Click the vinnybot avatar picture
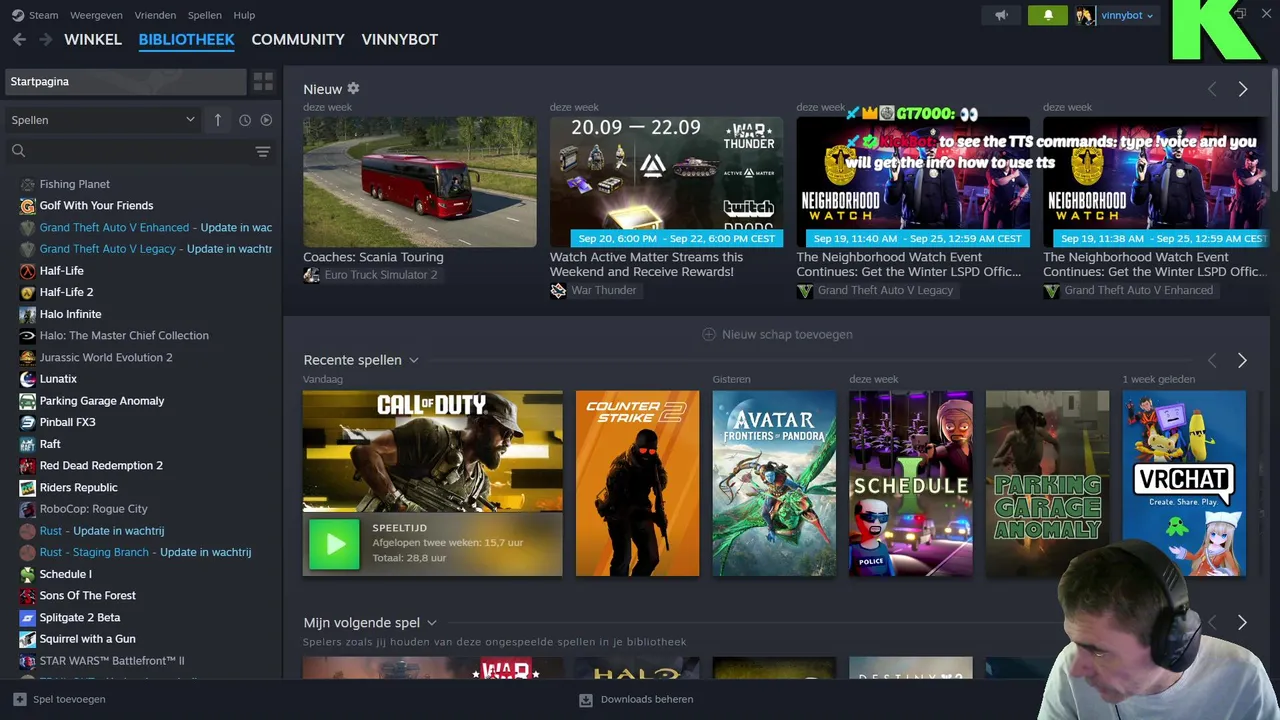Image resolution: width=1280 pixels, height=720 pixels. [x=1085, y=15]
